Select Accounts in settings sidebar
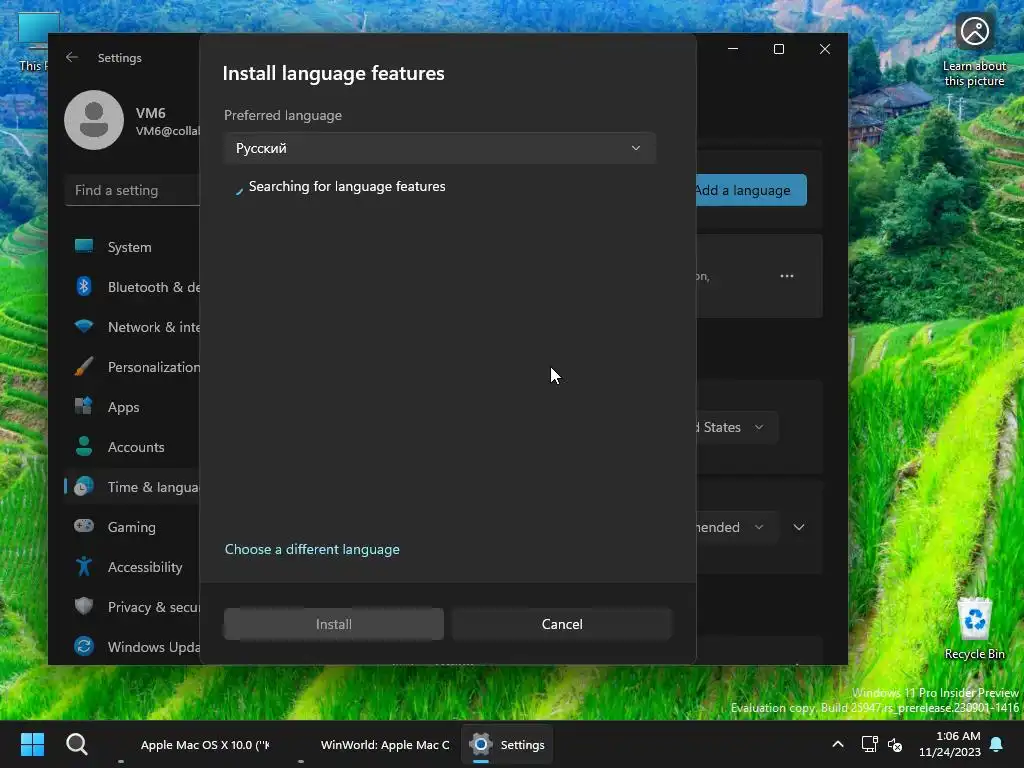Screen dimensions: 1024x768 pyautogui.click(x=133, y=447)
